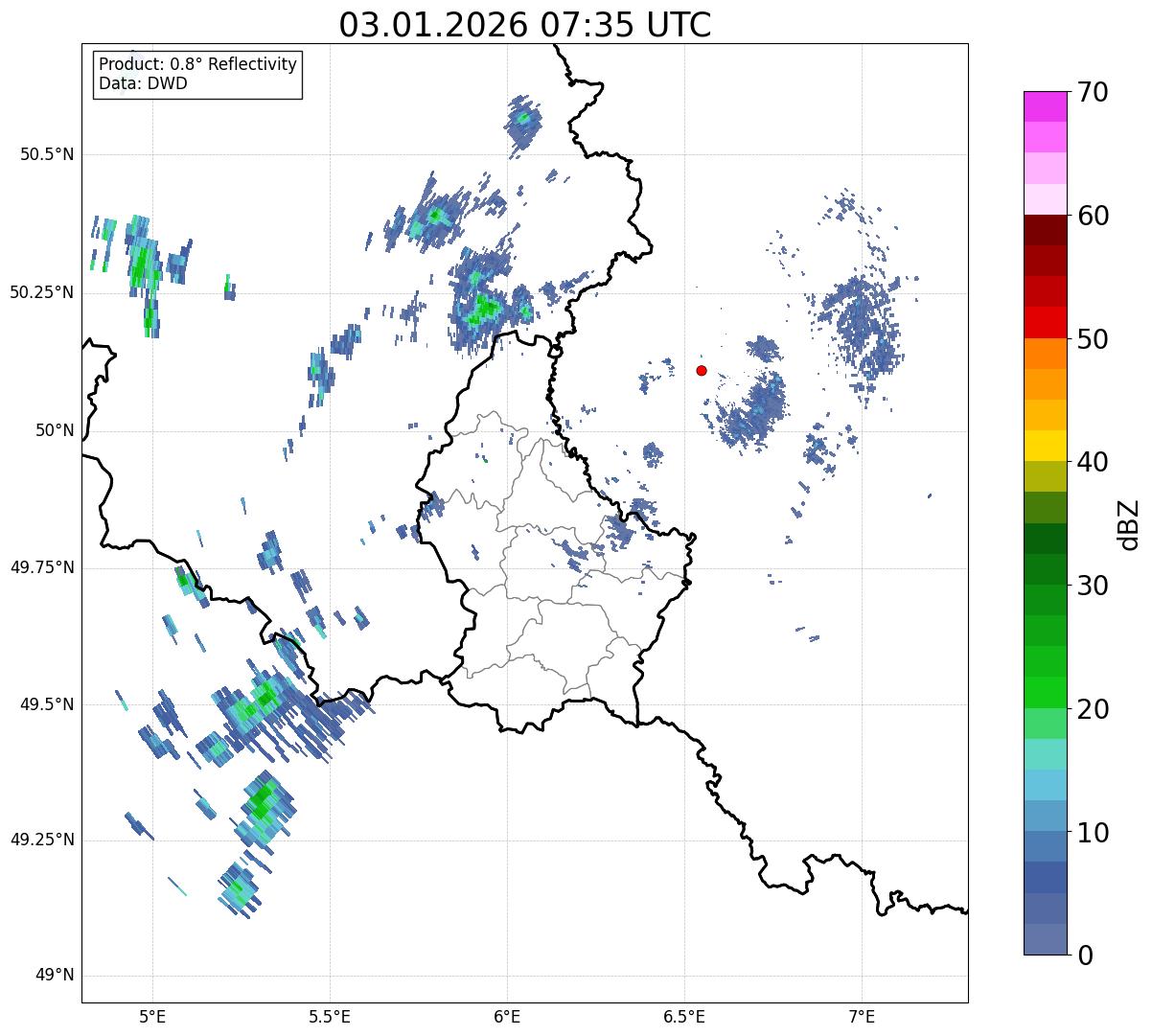Select the Product 0.8° Reflectivity label
Viewport: 1152px width, 1036px height.
click(x=197, y=64)
